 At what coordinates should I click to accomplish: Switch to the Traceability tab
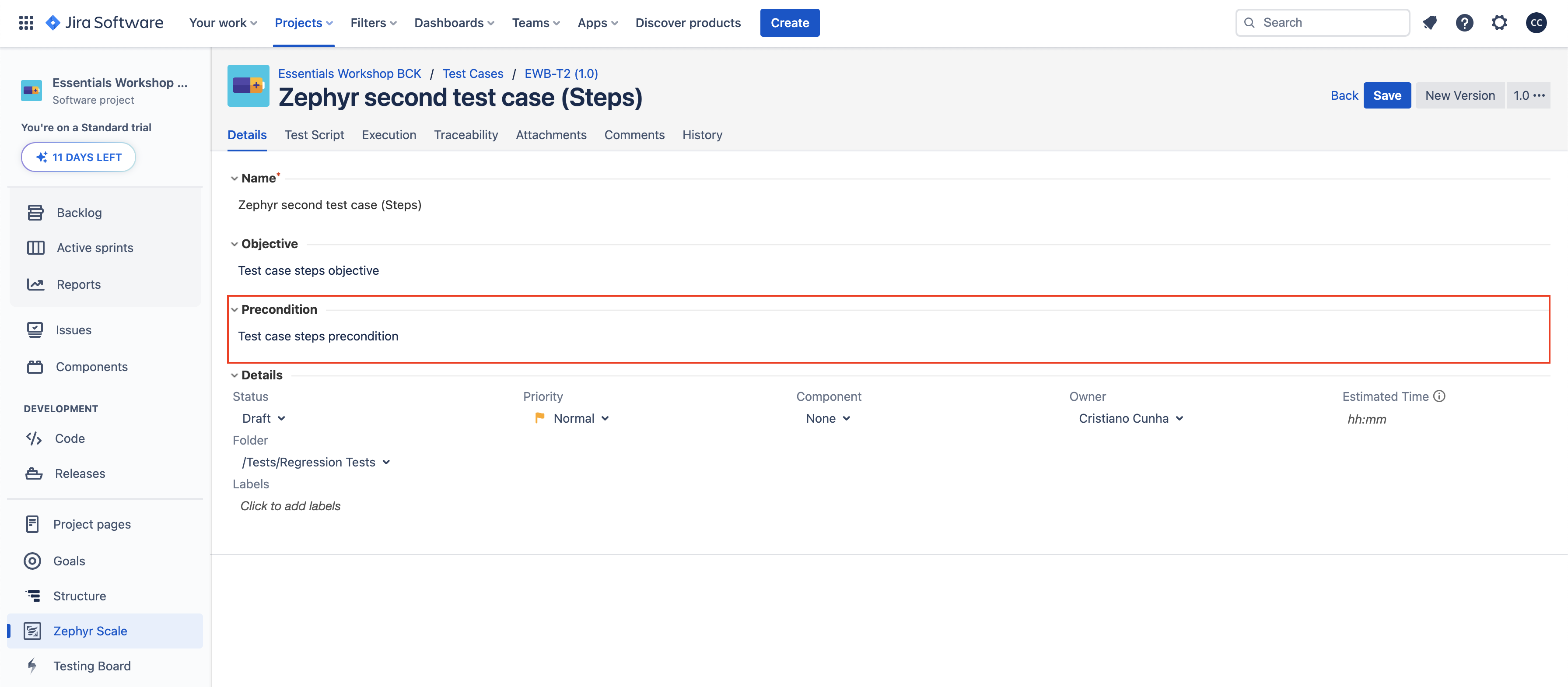465,135
